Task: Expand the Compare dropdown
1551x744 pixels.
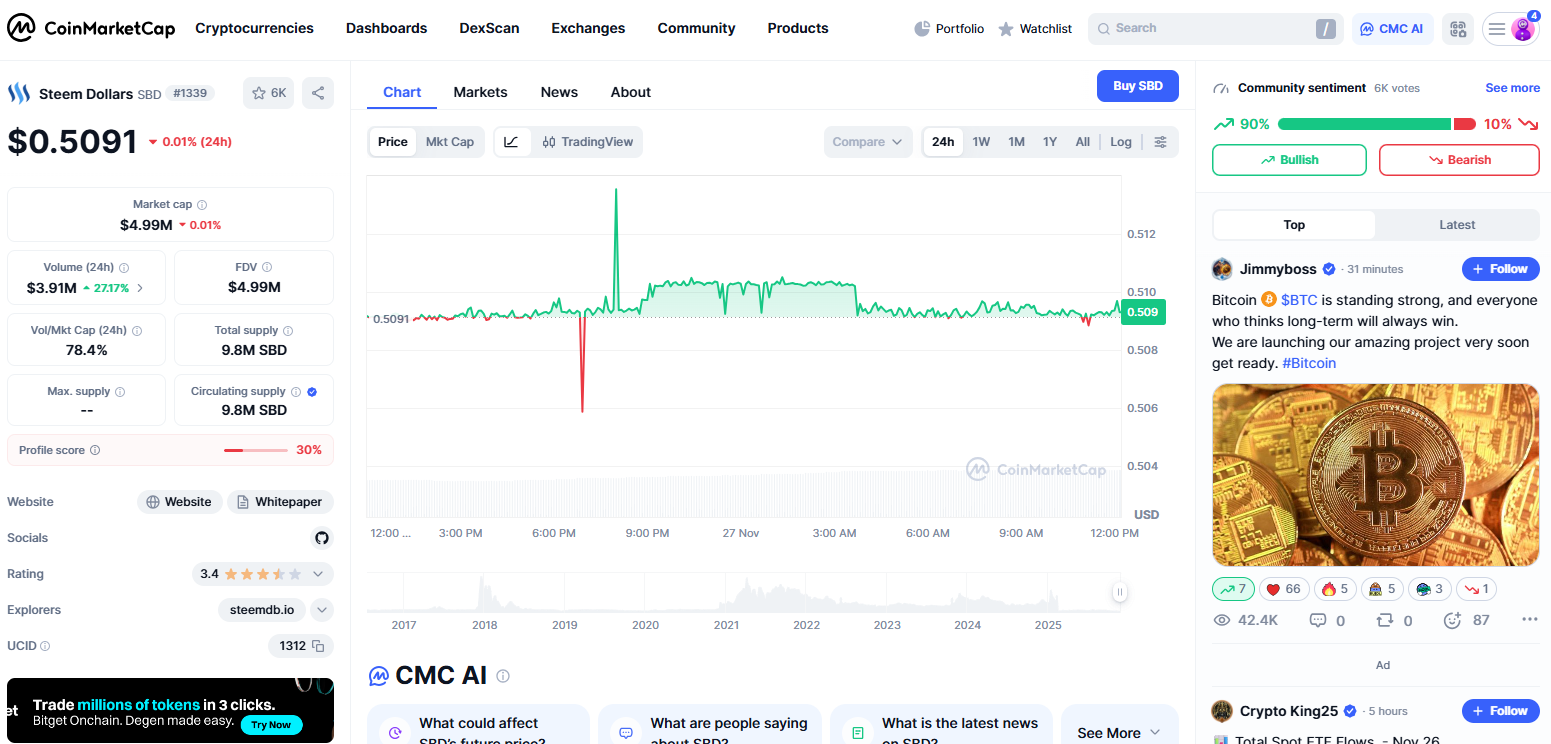Action: click(x=868, y=142)
